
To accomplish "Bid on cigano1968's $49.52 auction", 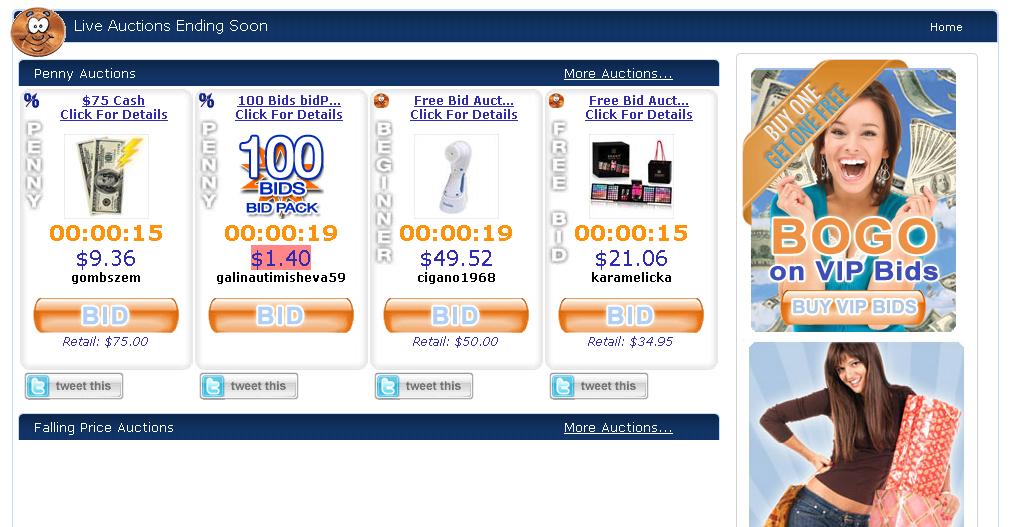I will pos(456,315).
